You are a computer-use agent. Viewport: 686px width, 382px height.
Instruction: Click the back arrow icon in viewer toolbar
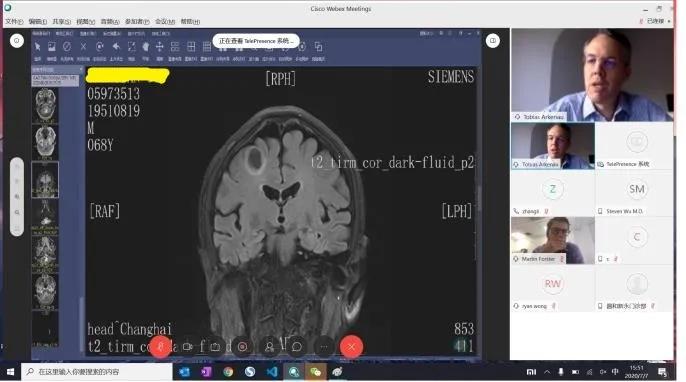[116, 46]
